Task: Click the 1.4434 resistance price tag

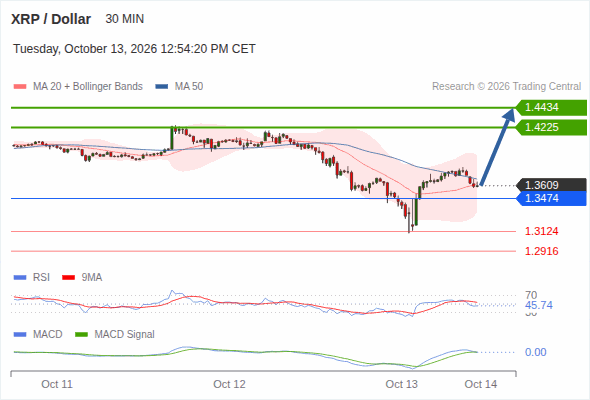Action: pos(551,108)
